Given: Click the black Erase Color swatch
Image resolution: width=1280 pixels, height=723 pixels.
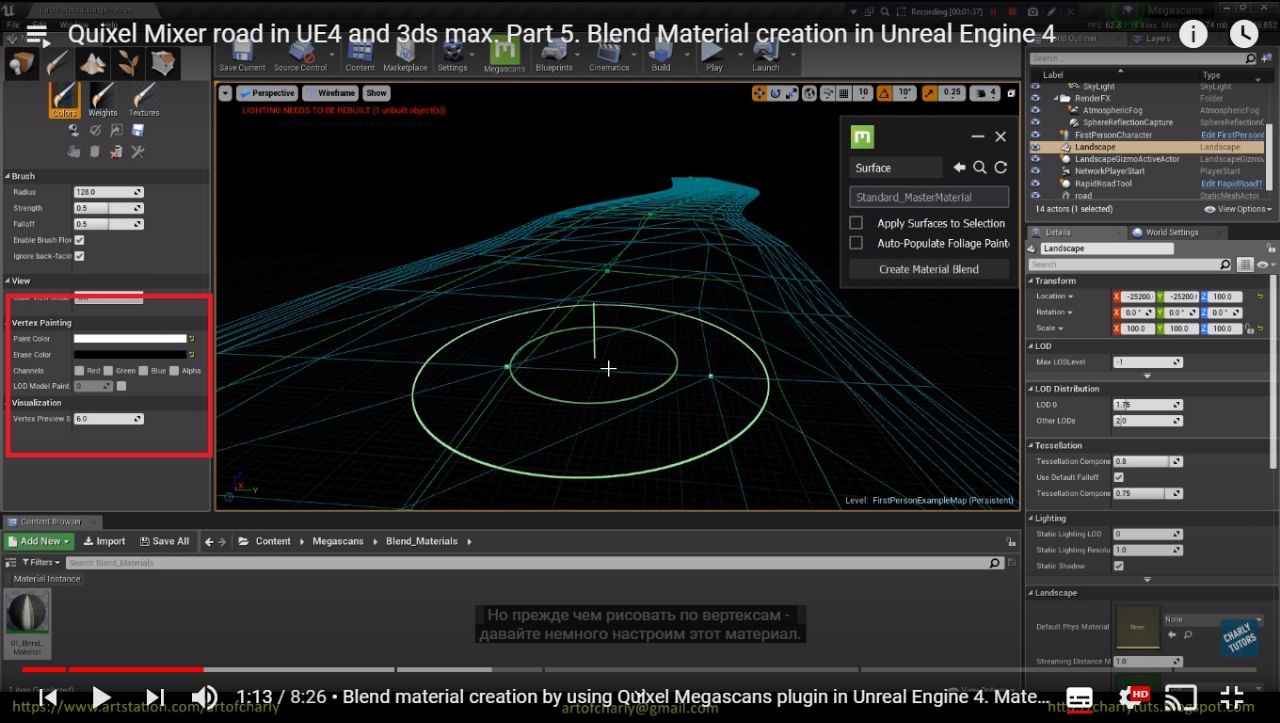Looking at the screenshot, I should (x=130, y=355).
